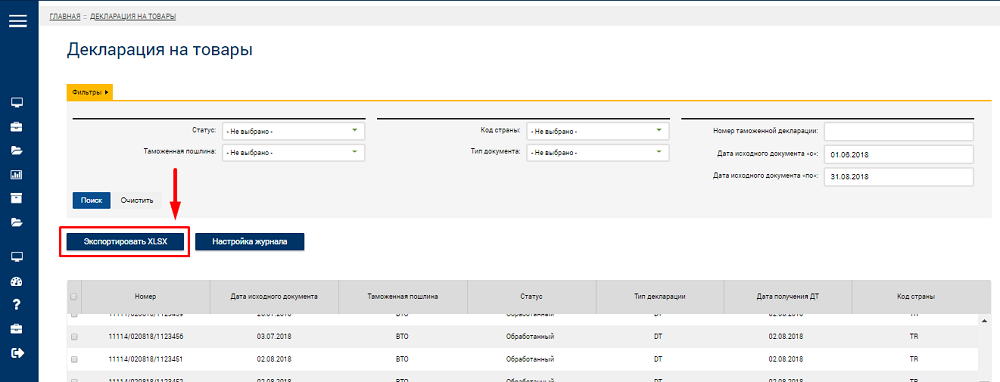This screenshot has width=1000, height=382.
Task: Click the briefcase icon above the sign-out icon
Action: [x=17, y=328]
